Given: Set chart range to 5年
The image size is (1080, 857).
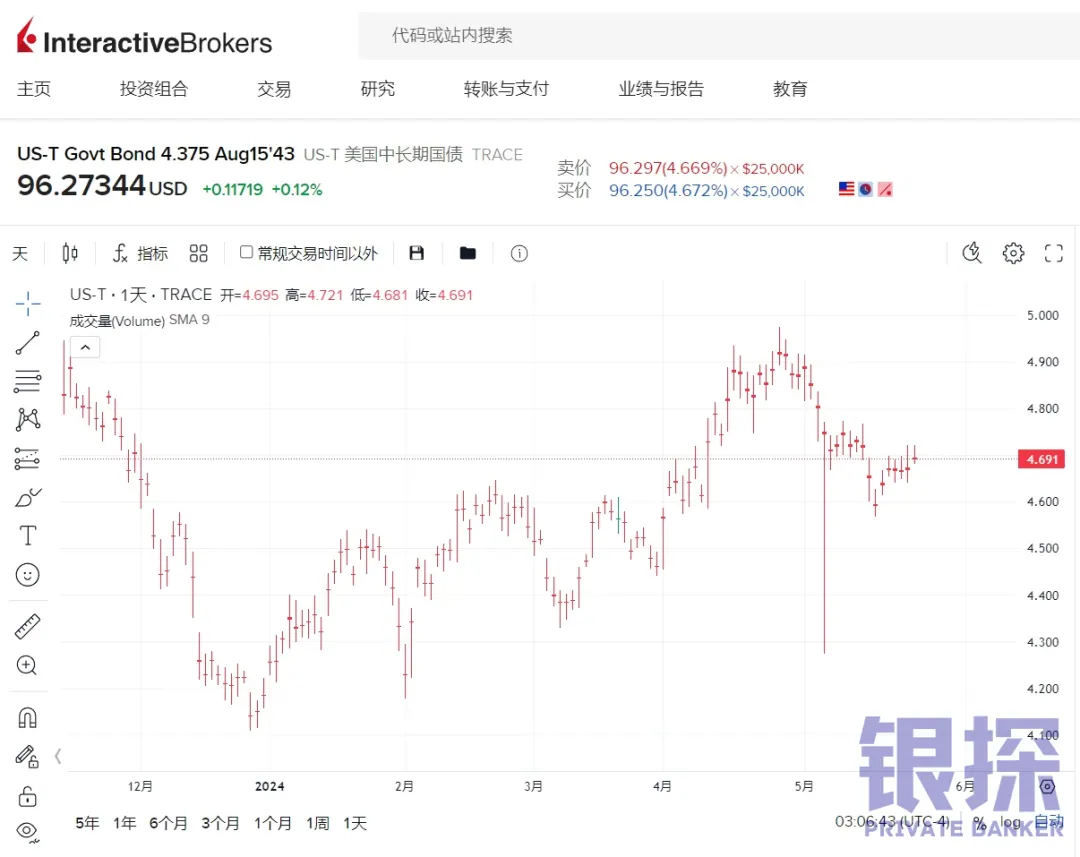Looking at the screenshot, I should click(x=87, y=823).
